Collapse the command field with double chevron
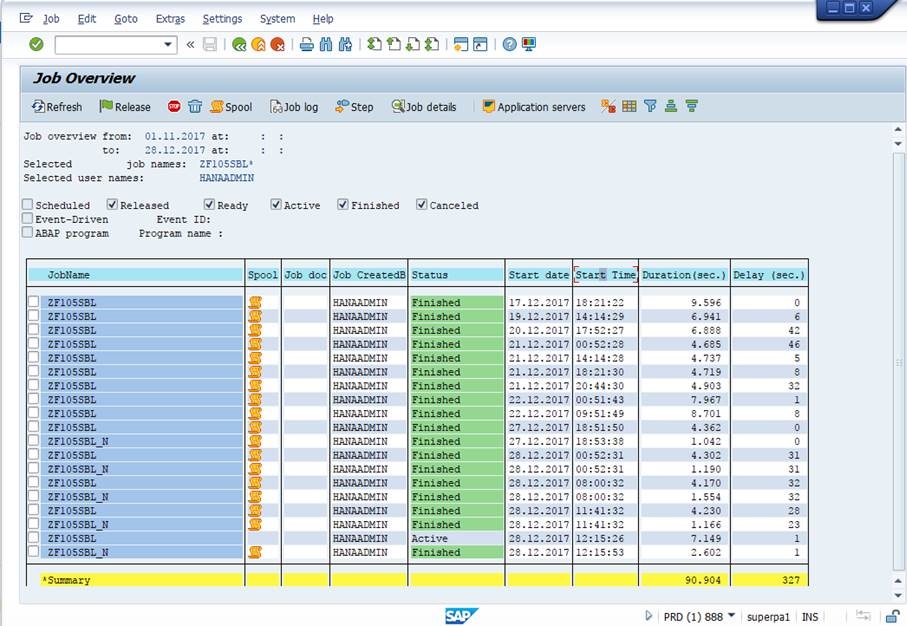This screenshot has width=907, height=626. (x=190, y=45)
